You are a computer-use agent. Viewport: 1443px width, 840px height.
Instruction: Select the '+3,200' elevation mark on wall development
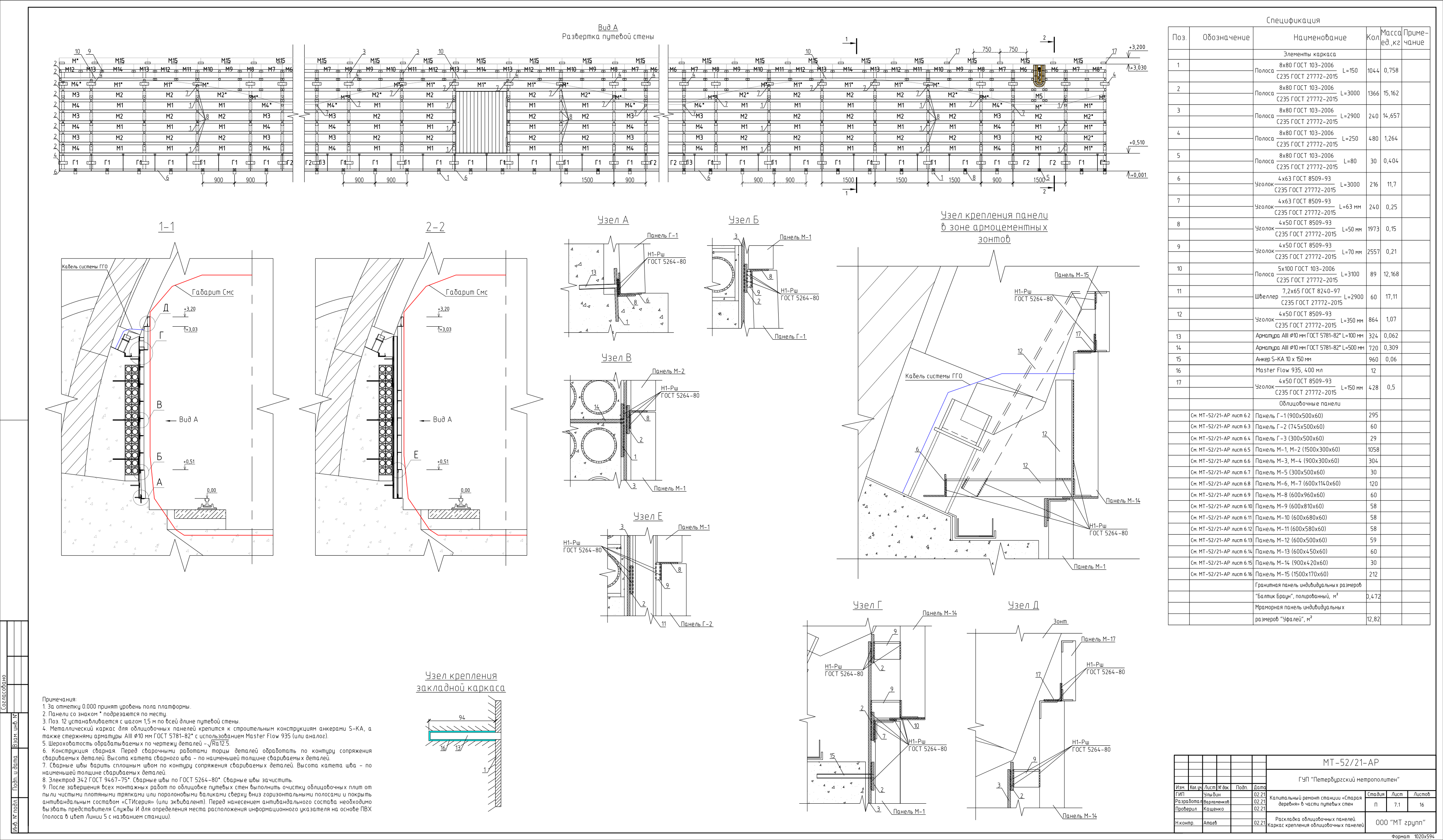(1137, 48)
